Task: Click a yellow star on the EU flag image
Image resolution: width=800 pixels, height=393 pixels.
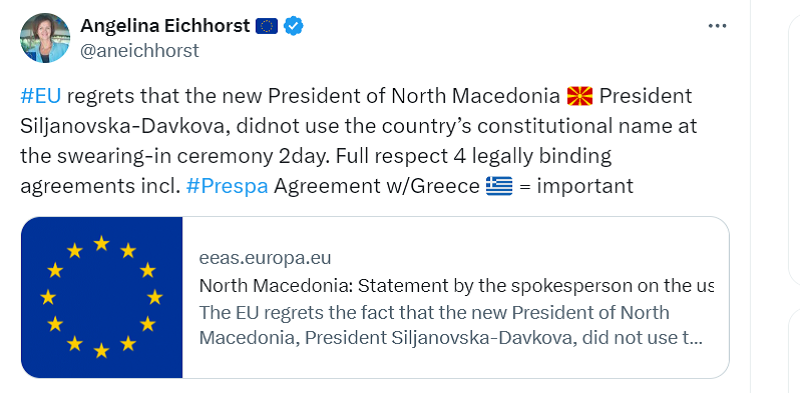Action: click(102, 243)
